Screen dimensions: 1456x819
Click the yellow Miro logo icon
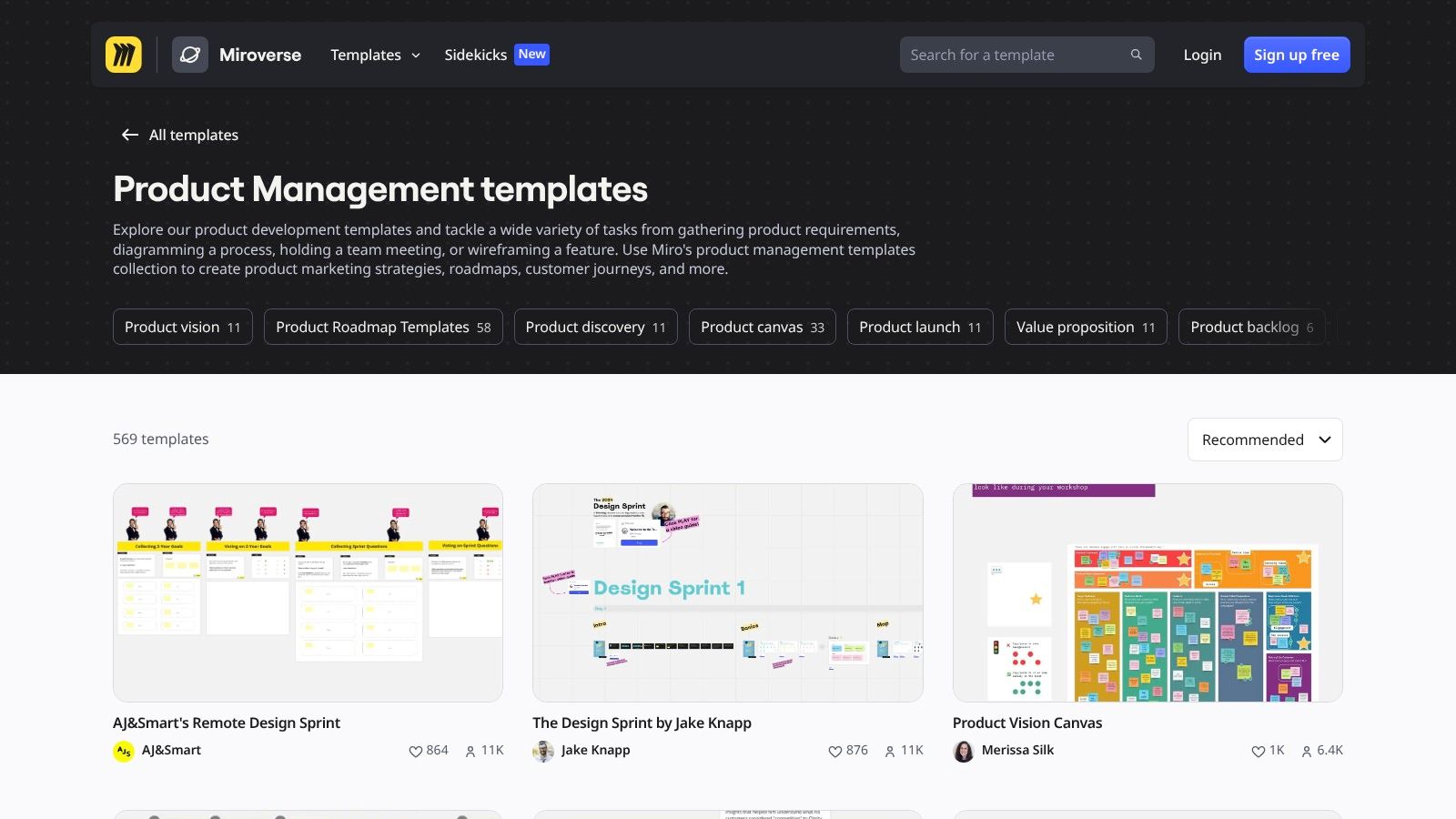tap(124, 55)
